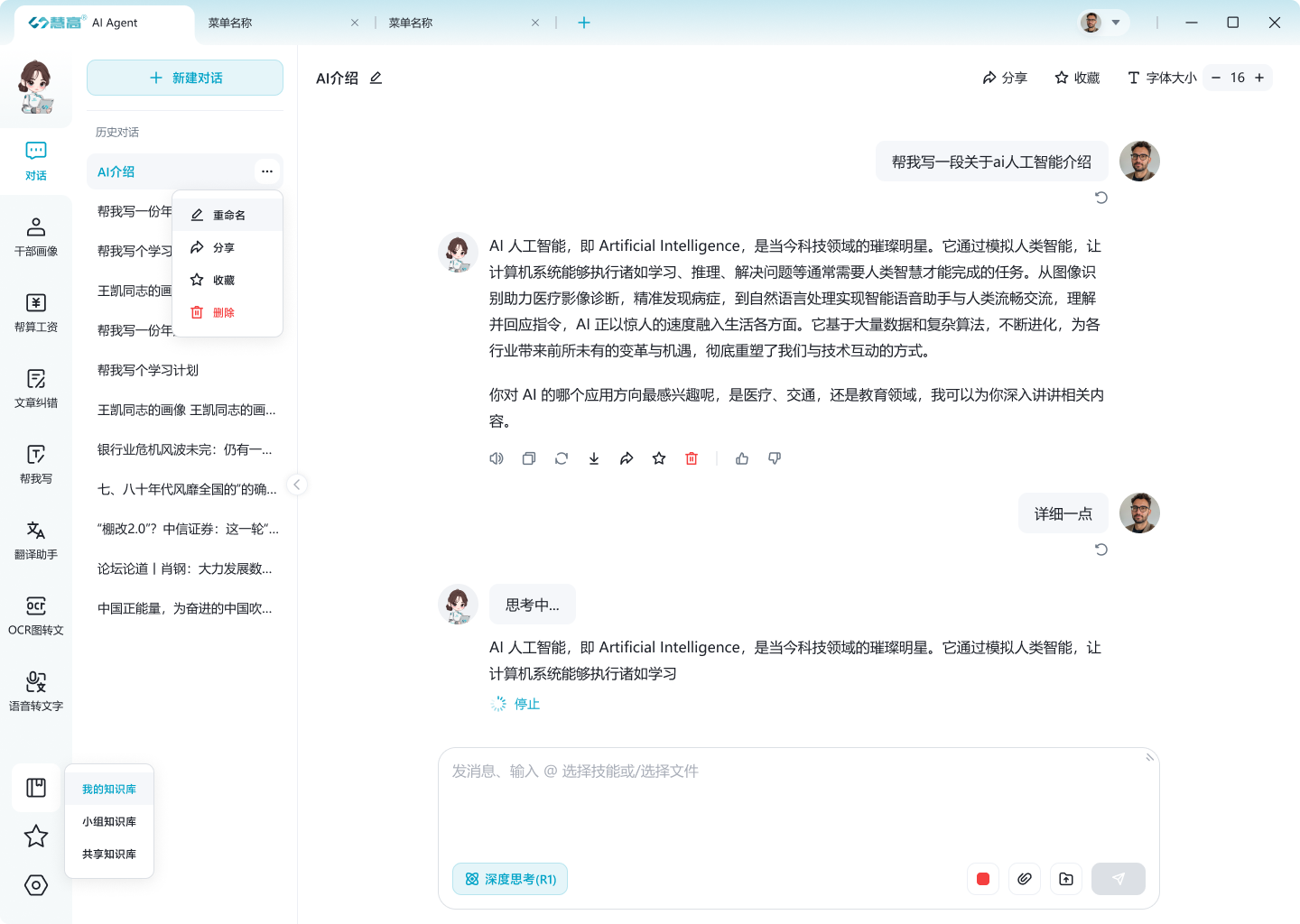Click the 新建对话 button
Viewport: 1300px width, 924px height.
pos(184,78)
